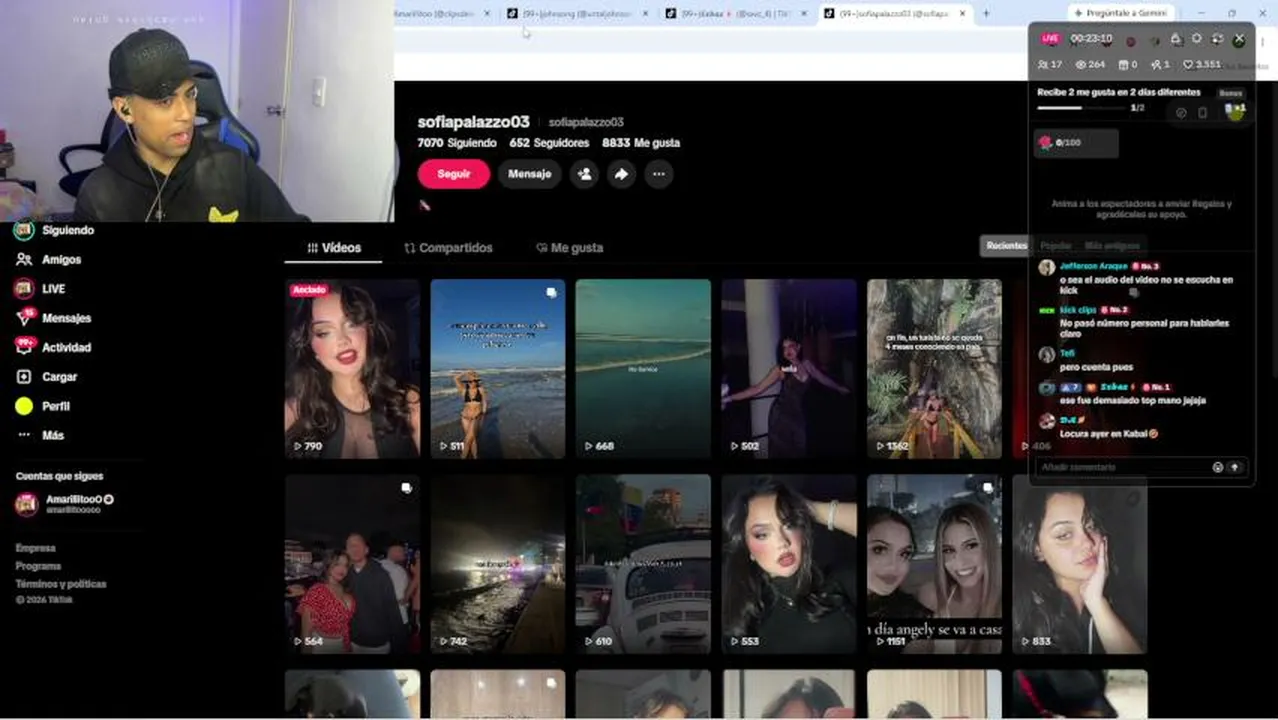Screen dimensions: 1278x720
Task: Open the night beach video with 742 views
Action: tap(498, 564)
